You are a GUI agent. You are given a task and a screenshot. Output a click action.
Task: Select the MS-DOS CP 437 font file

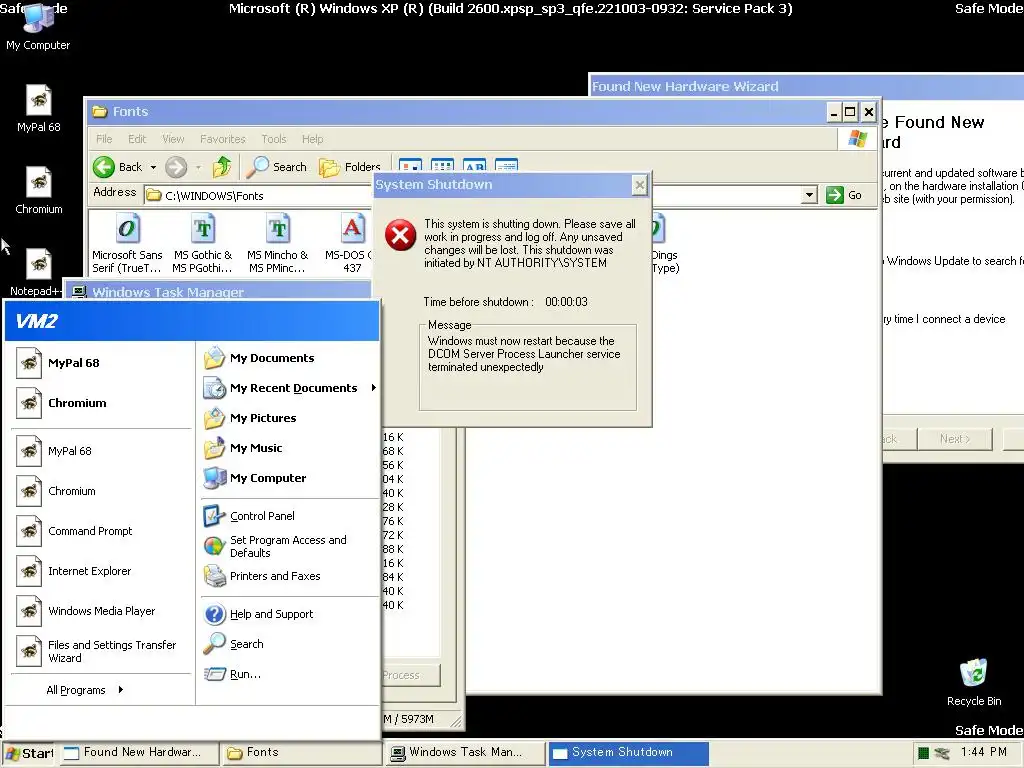coord(350,243)
